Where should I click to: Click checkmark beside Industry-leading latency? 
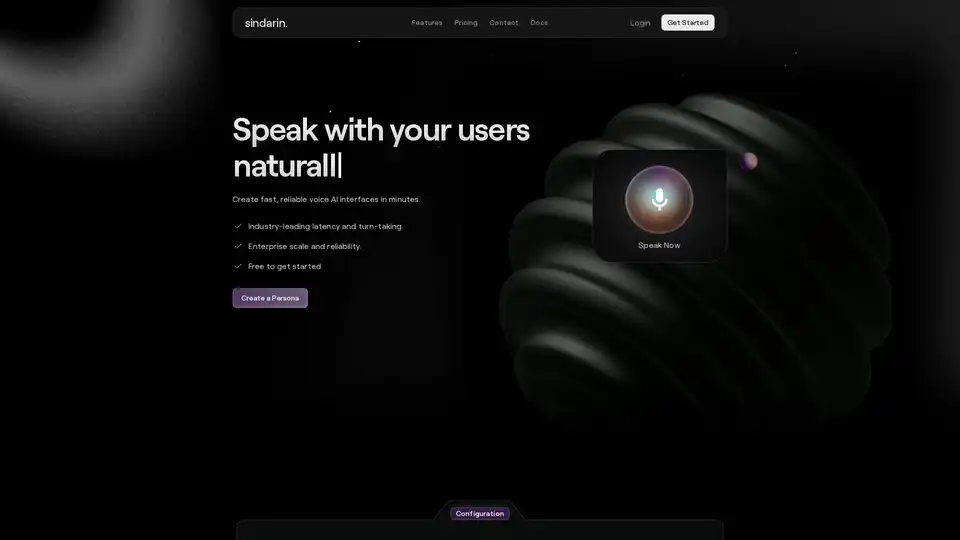[x=238, y=226]
